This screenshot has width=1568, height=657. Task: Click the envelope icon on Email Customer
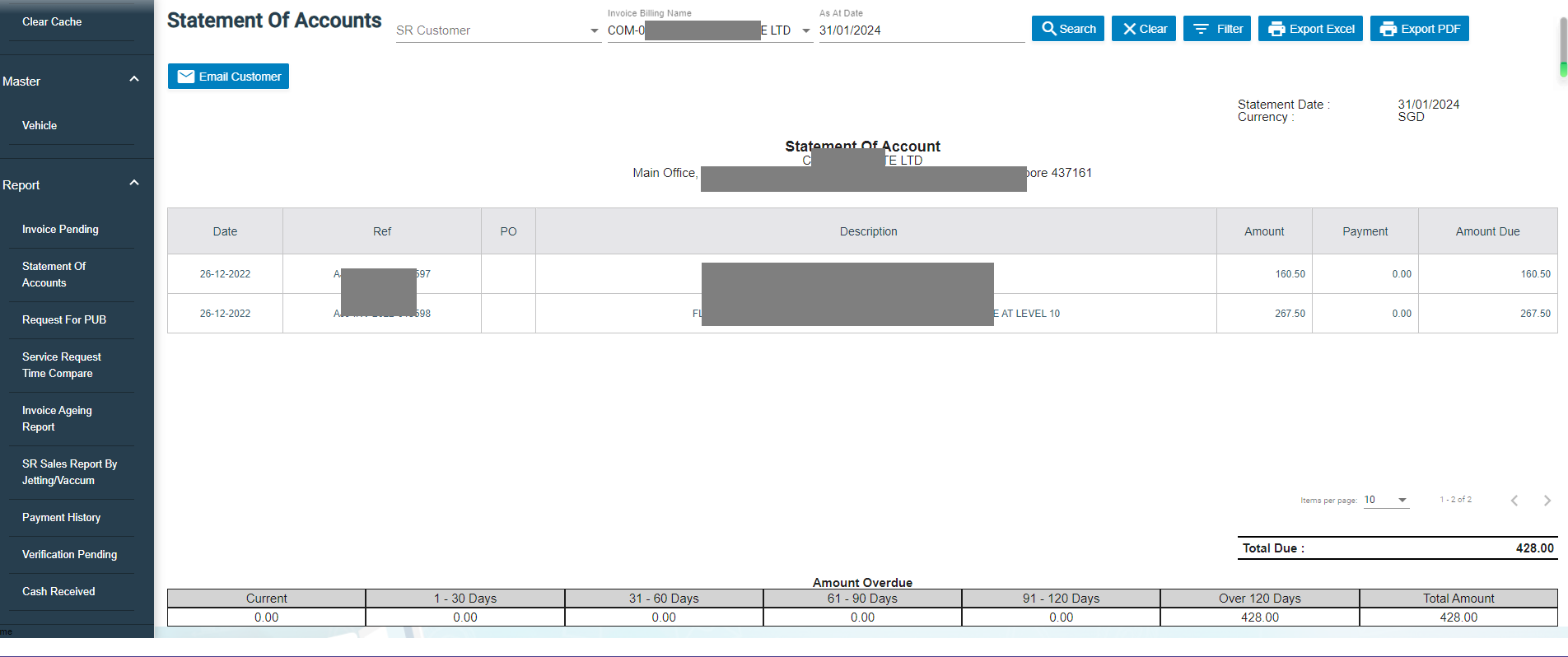click(x=186, y=77)
